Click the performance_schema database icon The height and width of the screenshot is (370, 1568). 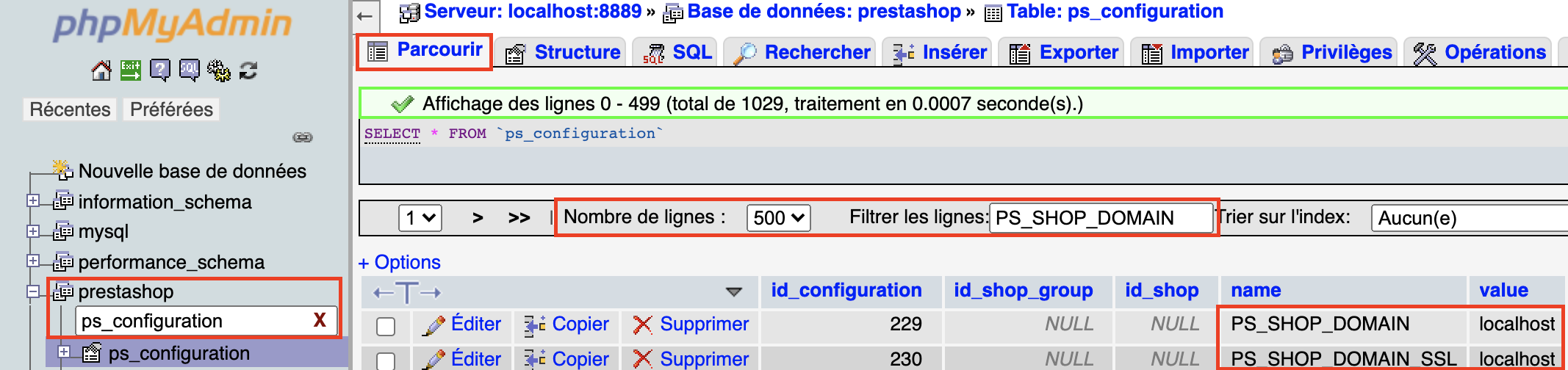pyautogui.click(x=64, y=261)
